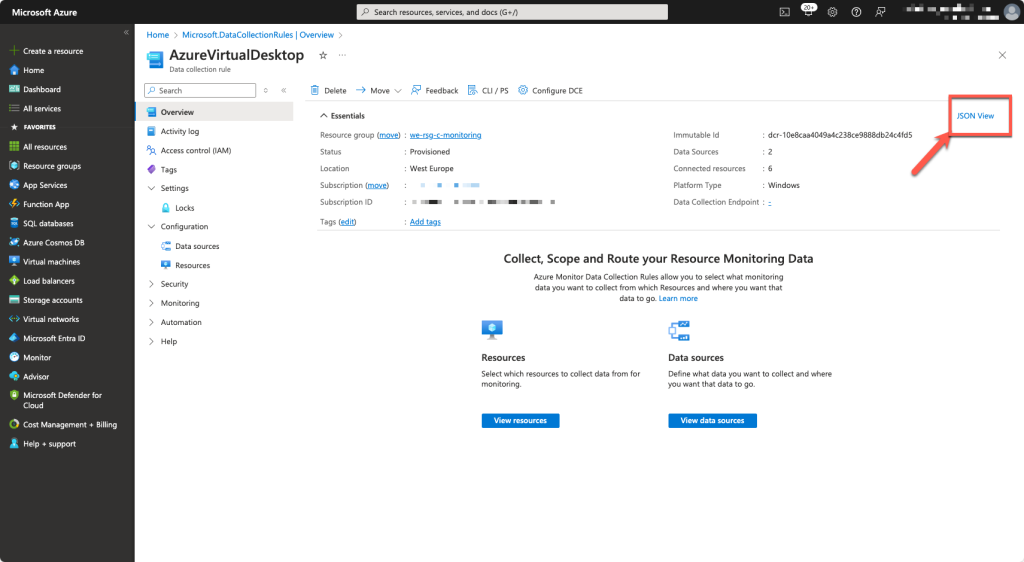Open Function App in sidebar
The height and width of the screenshot is (562, 1024).
click(46, 204)
